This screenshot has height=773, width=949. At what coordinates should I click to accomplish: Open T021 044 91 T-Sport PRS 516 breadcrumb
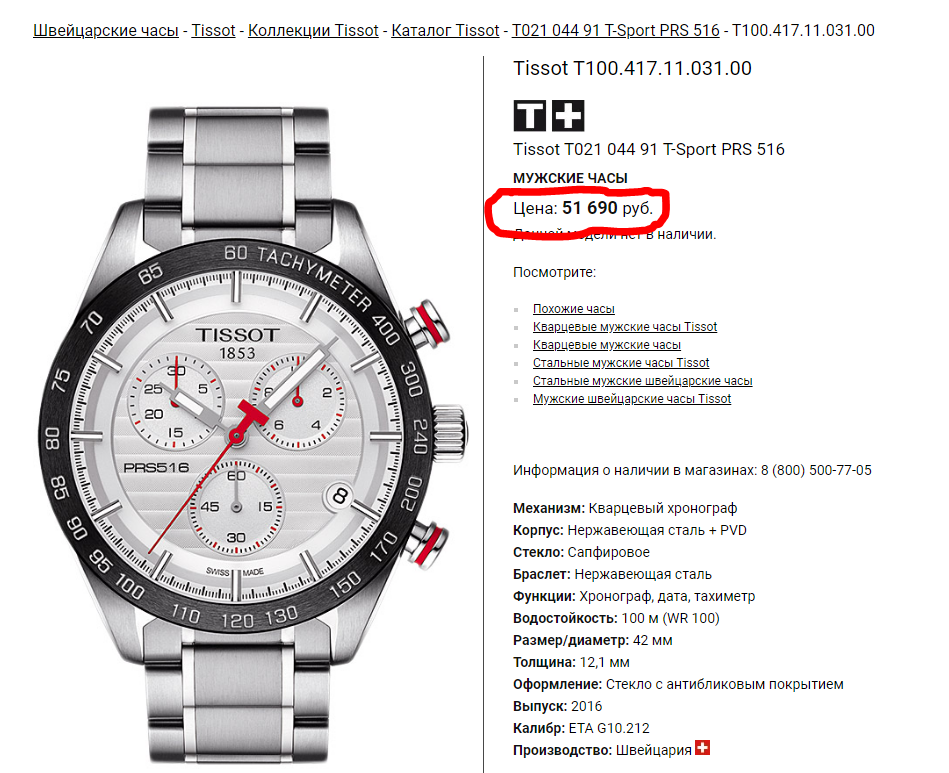(616, 30)
